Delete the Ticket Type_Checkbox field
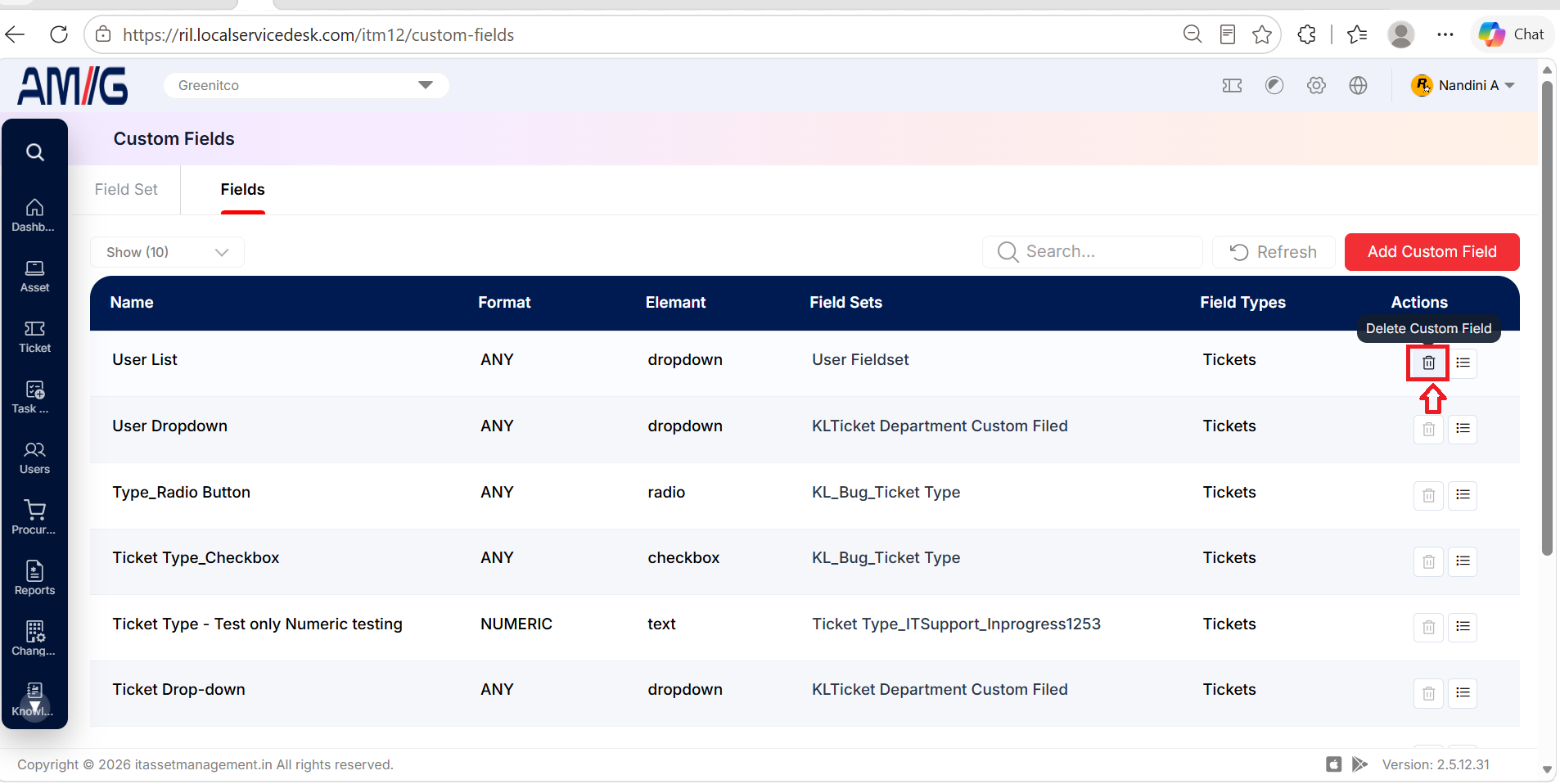The width and height of the screenshot is (1560, 784). tap(1428, 561)
